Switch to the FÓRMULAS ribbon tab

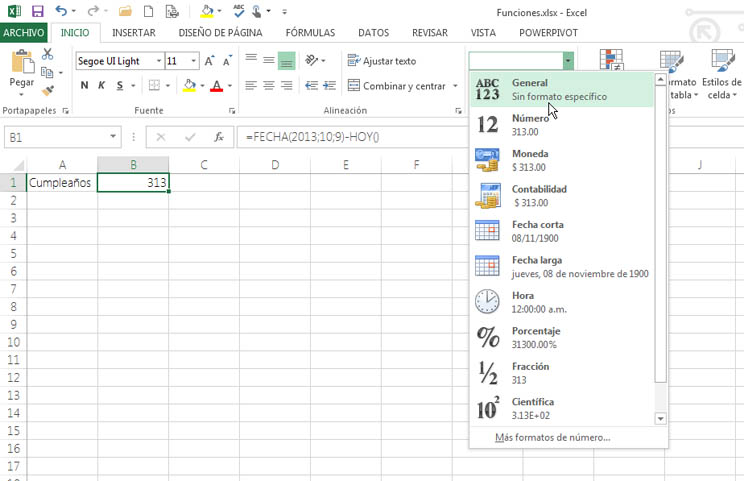pos(310,32)
